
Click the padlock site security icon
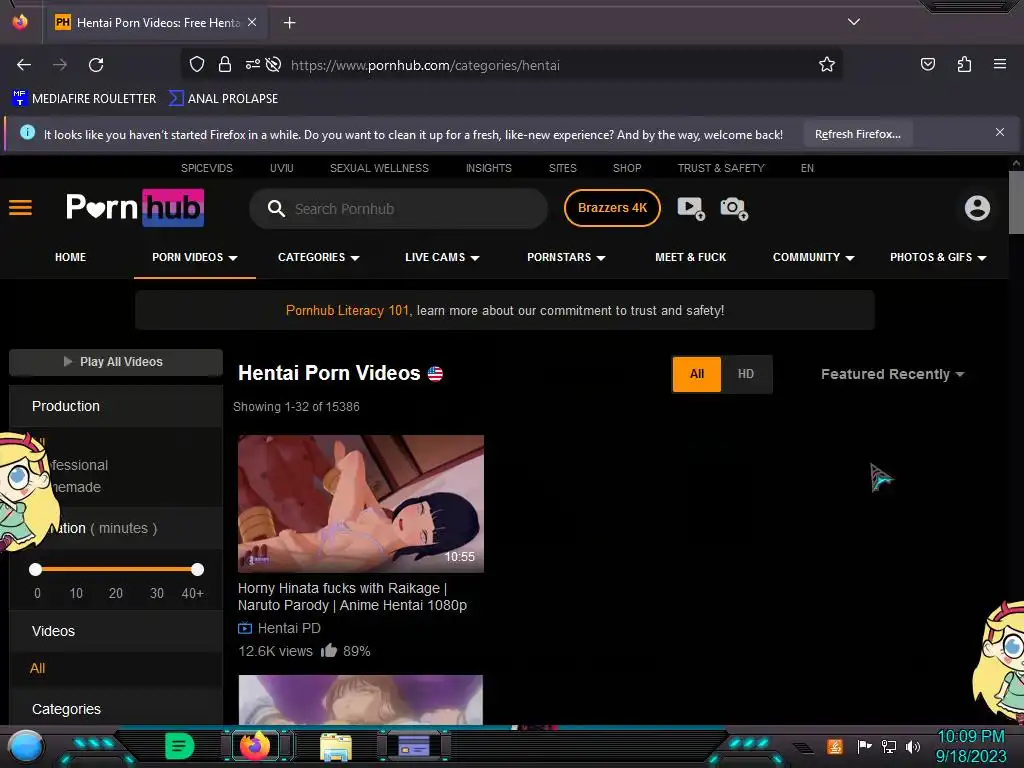point(225,64)
